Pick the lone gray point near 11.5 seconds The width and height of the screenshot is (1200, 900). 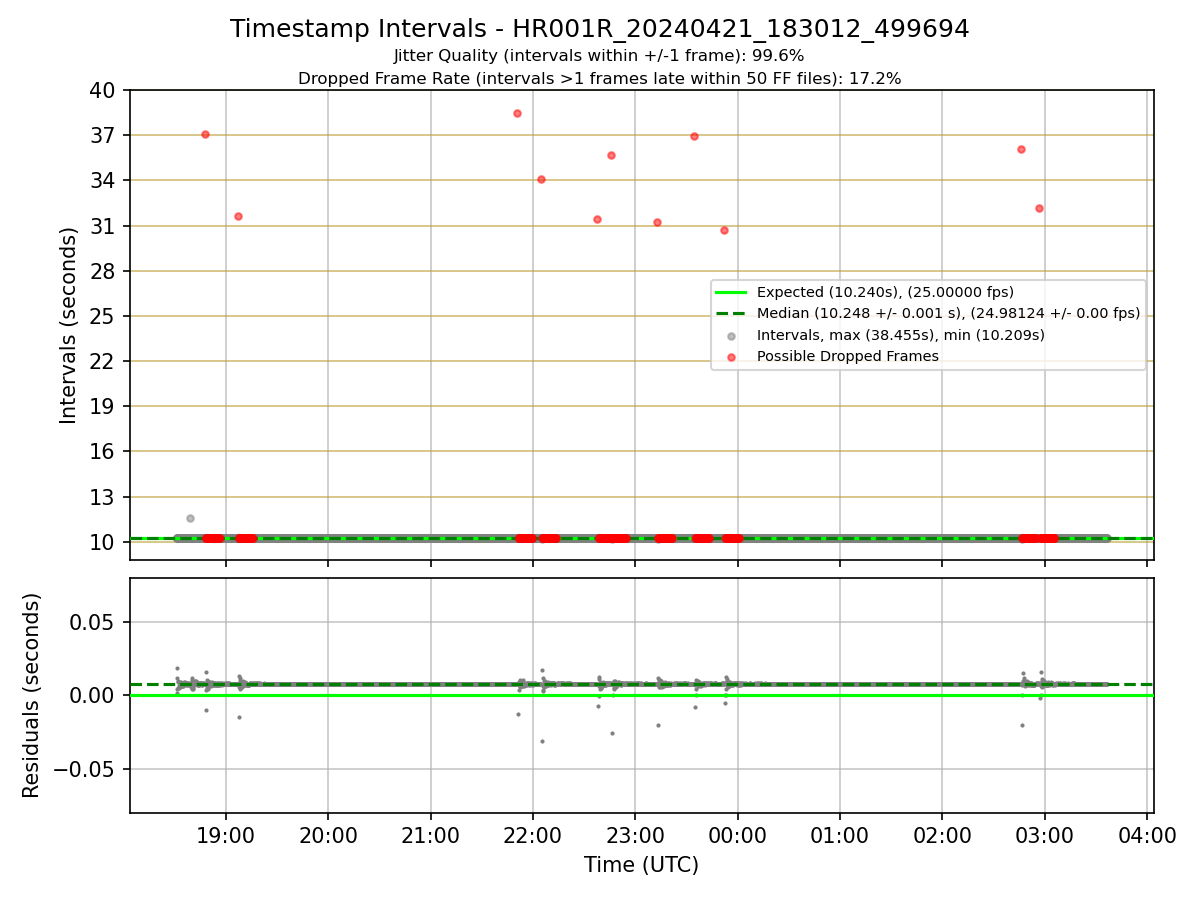(x=190, y=518)
